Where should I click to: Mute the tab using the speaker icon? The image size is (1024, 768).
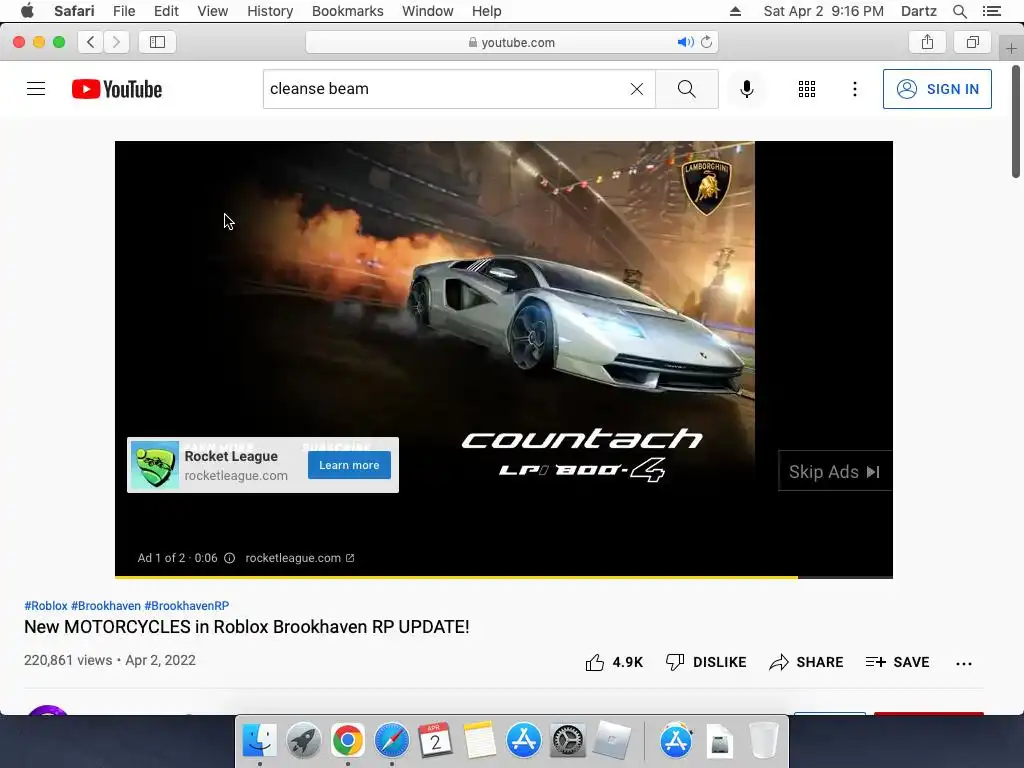tap(684, 42)
